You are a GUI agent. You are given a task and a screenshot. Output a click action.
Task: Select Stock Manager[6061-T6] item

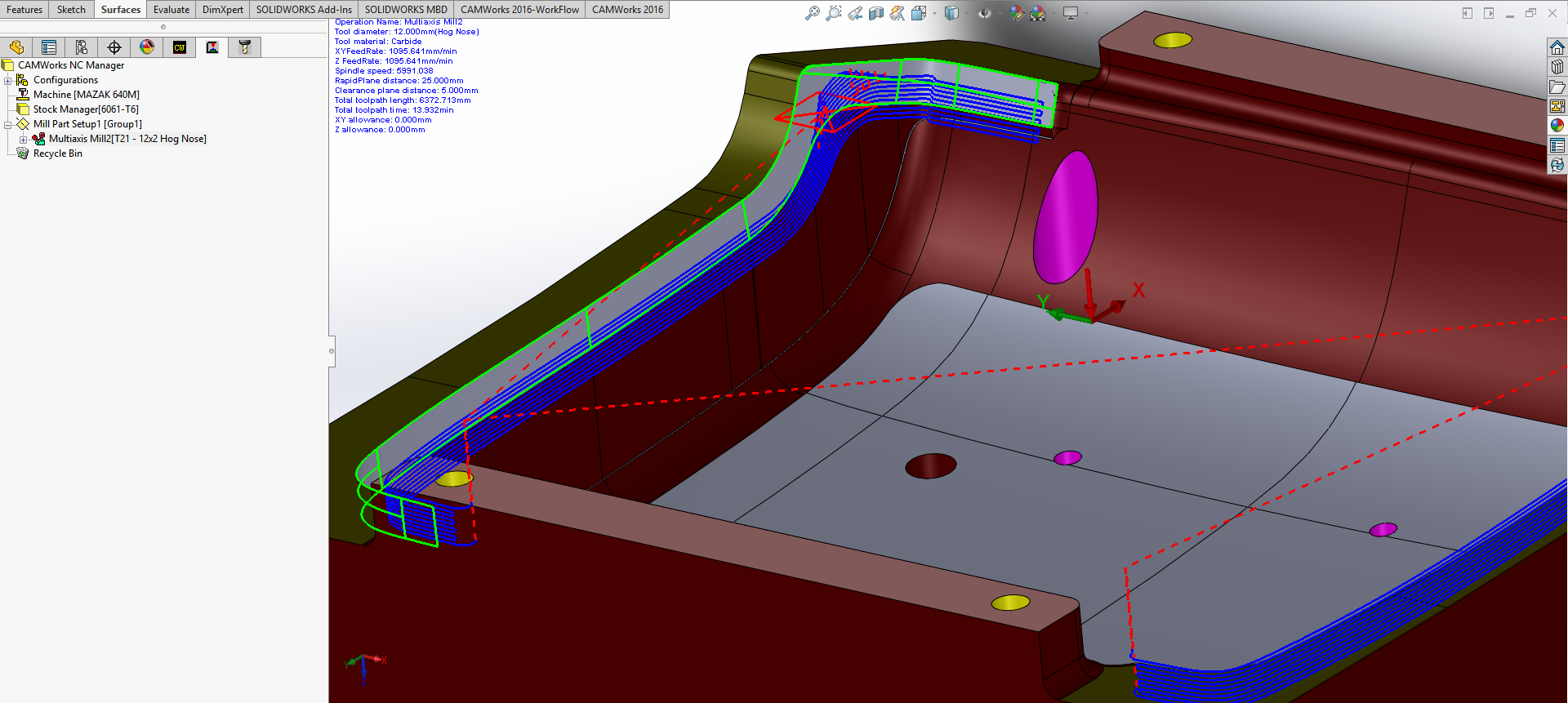86,109
